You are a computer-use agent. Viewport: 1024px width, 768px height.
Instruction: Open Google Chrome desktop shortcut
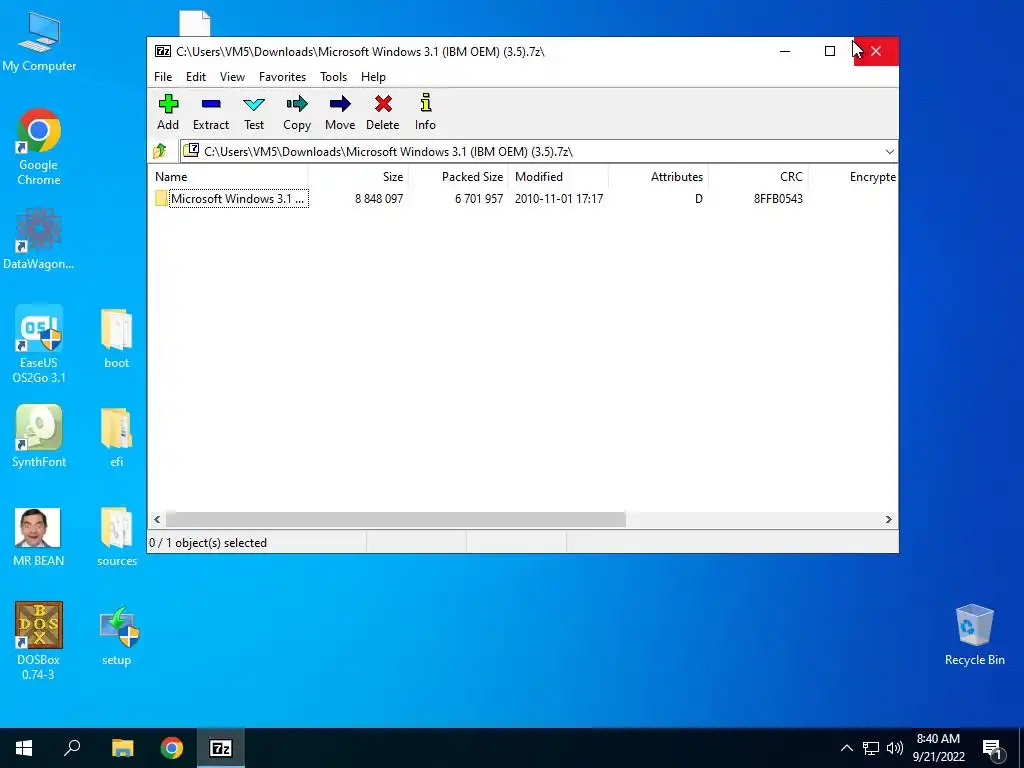point(39,147)
